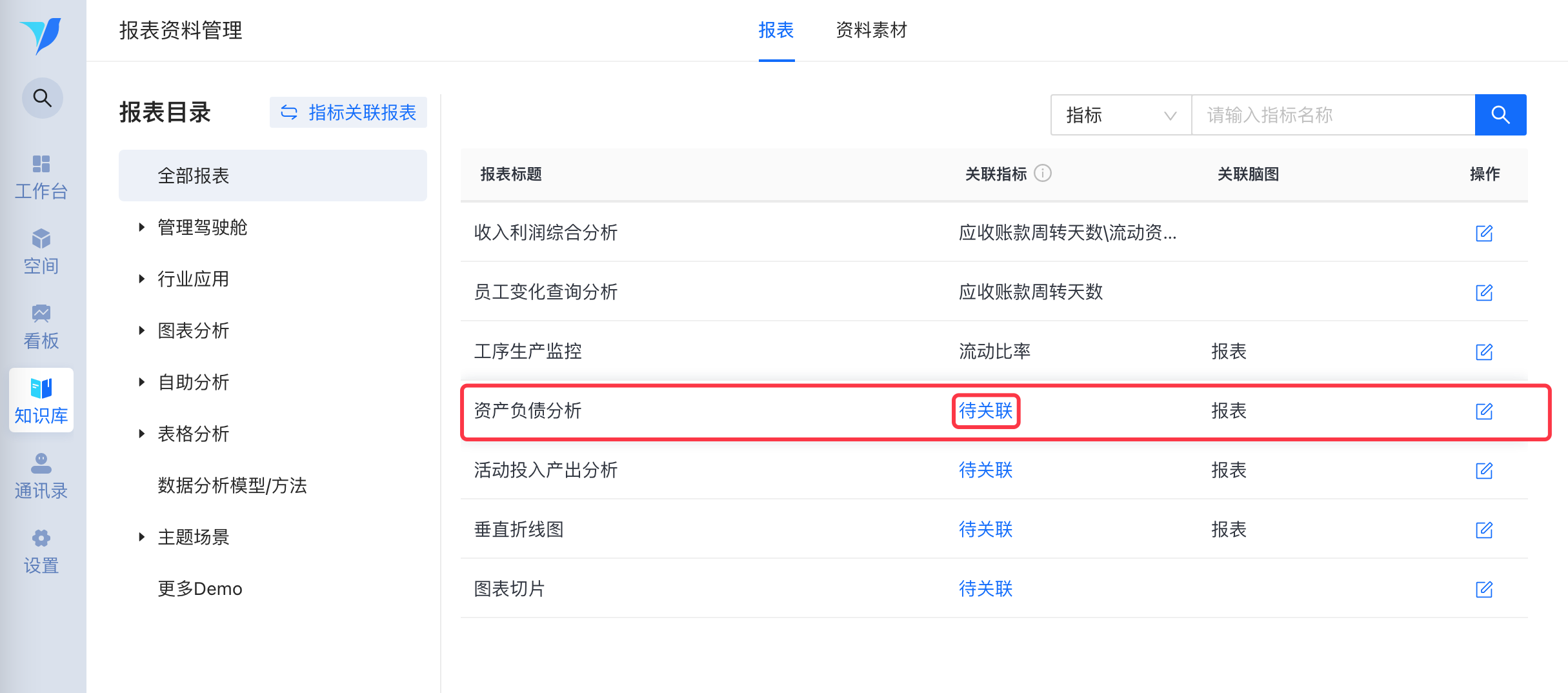Expand the 主题场景 tree node
The width and height of the screenshot is (1568, 693).
pos(141,537)
